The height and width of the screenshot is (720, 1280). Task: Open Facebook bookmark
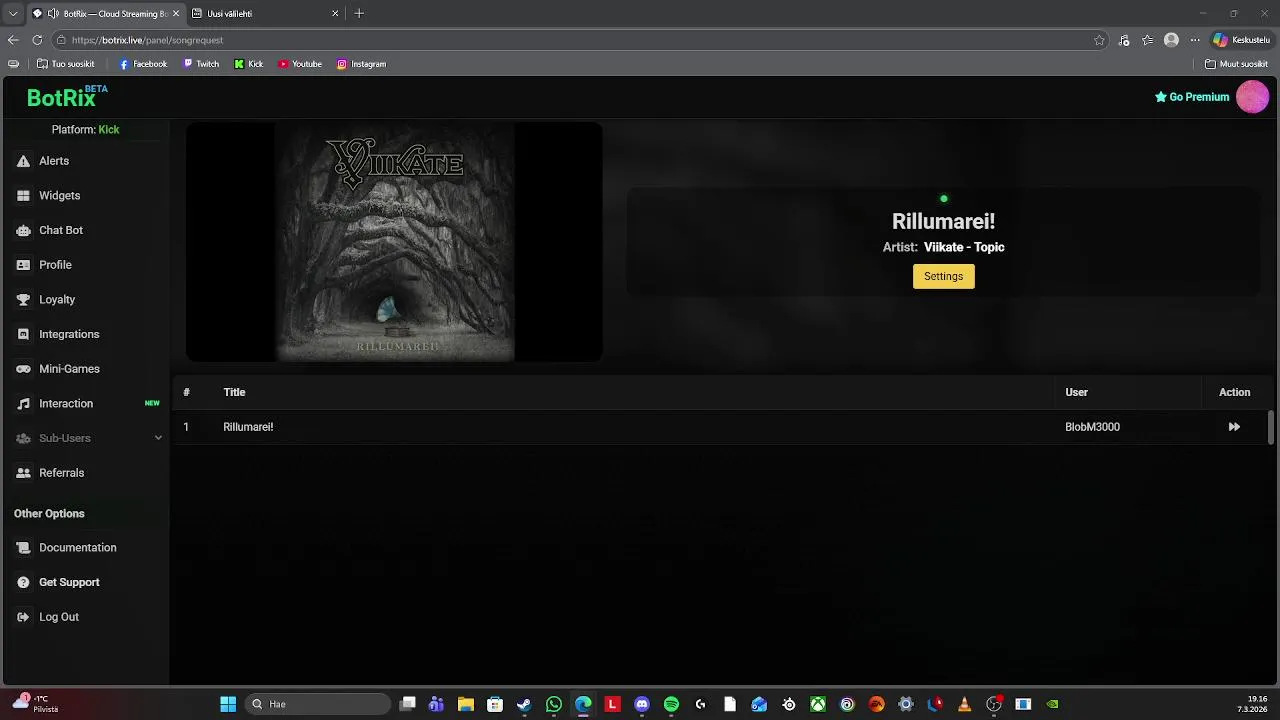coord(143,64)
